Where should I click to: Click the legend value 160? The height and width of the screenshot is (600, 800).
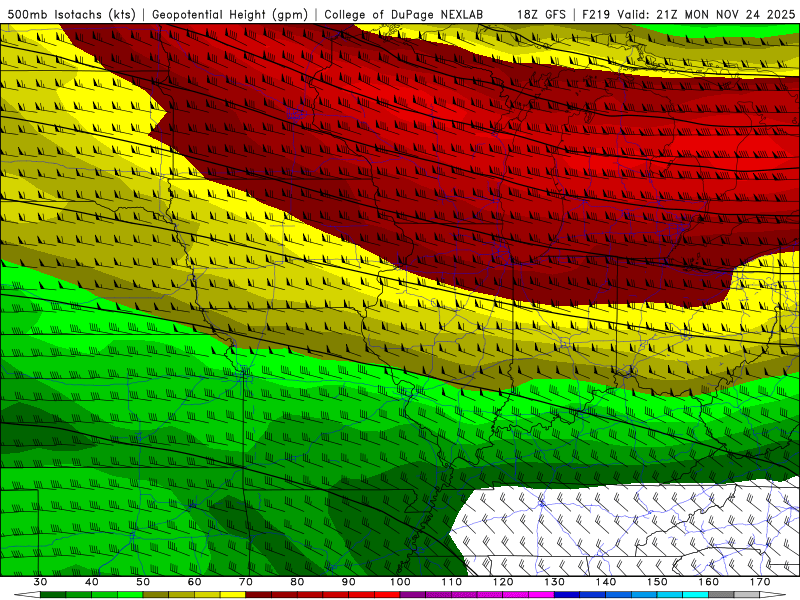click(709, 582)
